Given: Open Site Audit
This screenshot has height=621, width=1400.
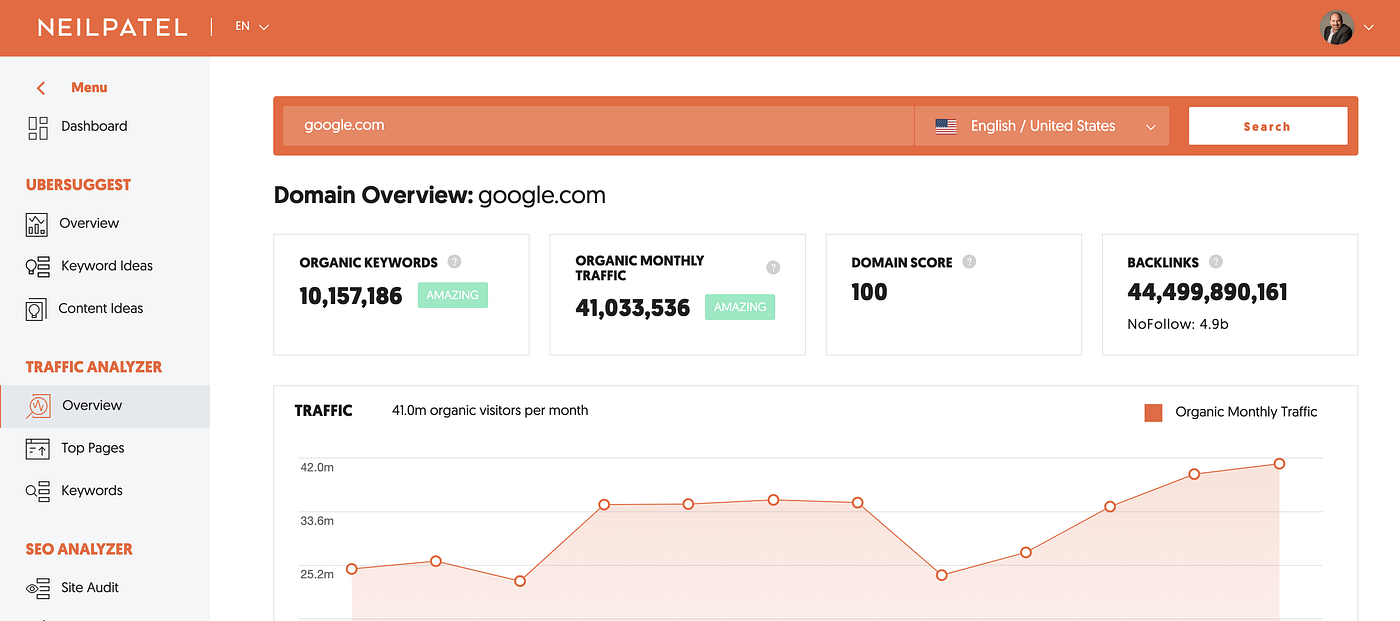Looking at the screenshot, I should coord(90,587).
